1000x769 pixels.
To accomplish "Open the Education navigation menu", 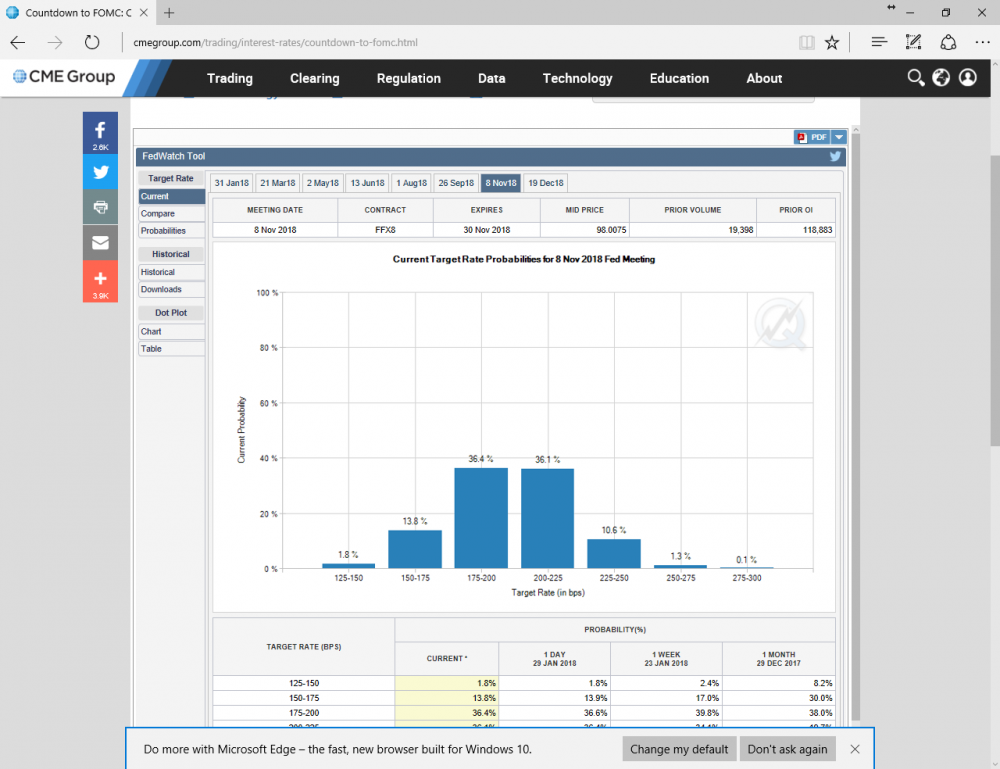I will (679, 78).
